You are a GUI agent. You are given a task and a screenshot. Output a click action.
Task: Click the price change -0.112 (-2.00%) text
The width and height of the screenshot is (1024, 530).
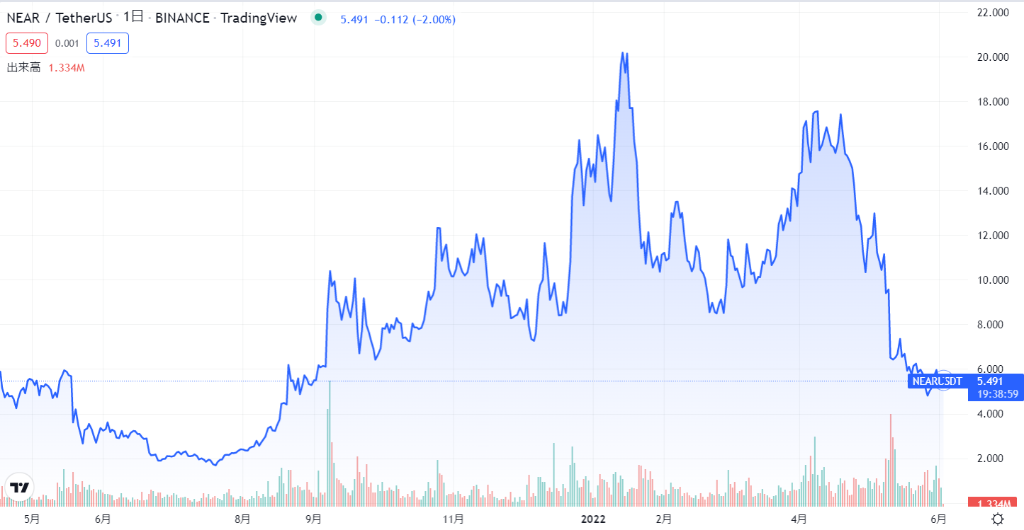point(414,20)
